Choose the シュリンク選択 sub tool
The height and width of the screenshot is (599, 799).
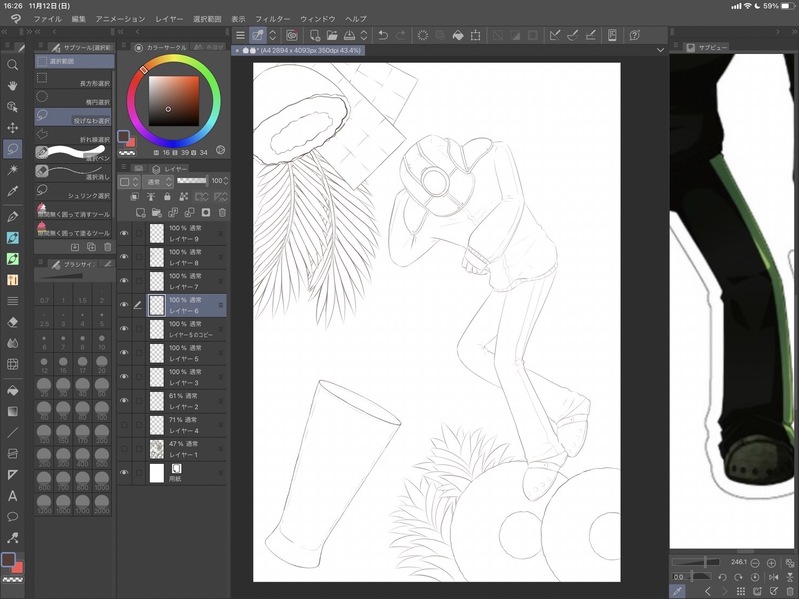pos(74,191)
